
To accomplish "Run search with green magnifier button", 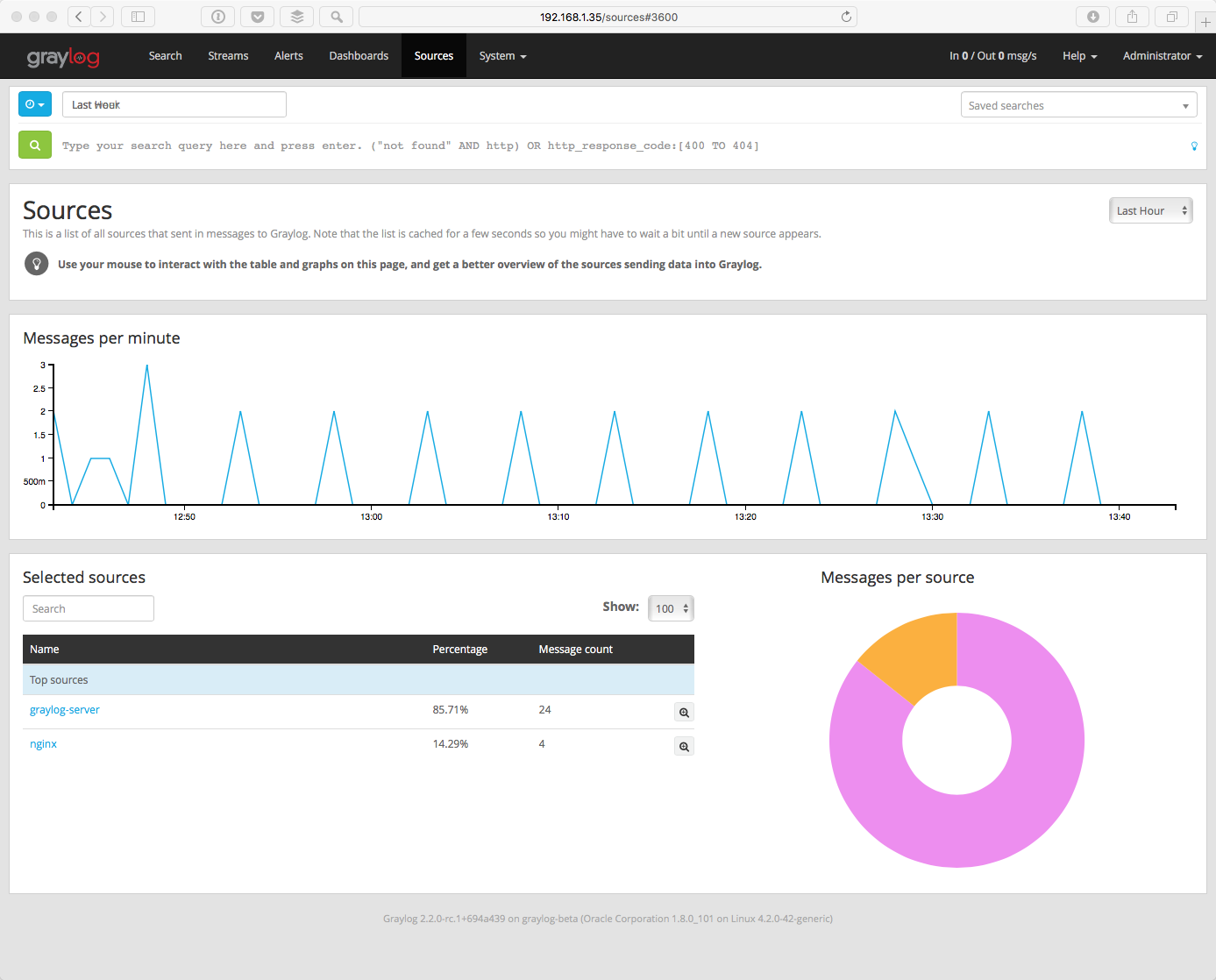I will click(x=35, y=146).
